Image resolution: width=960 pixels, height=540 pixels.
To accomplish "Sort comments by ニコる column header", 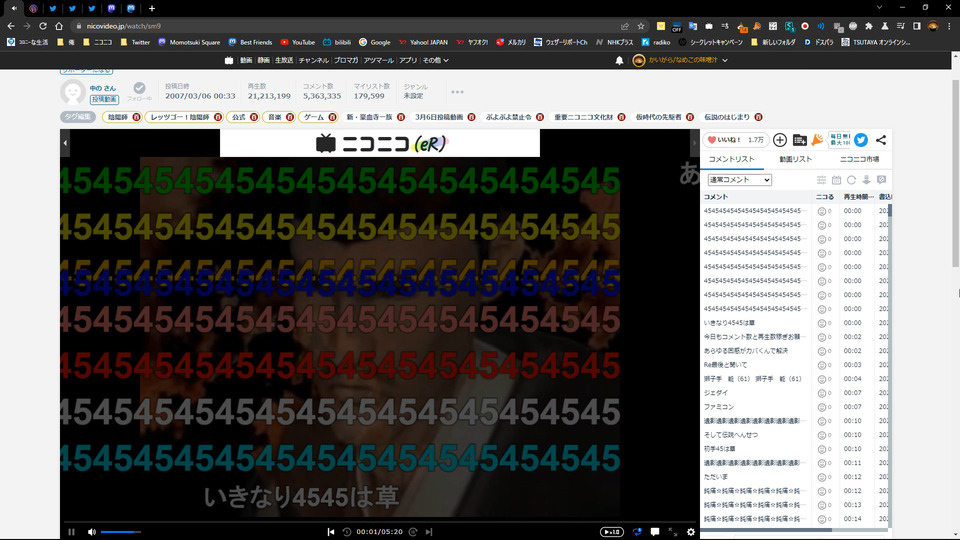I will coord(825,197).
